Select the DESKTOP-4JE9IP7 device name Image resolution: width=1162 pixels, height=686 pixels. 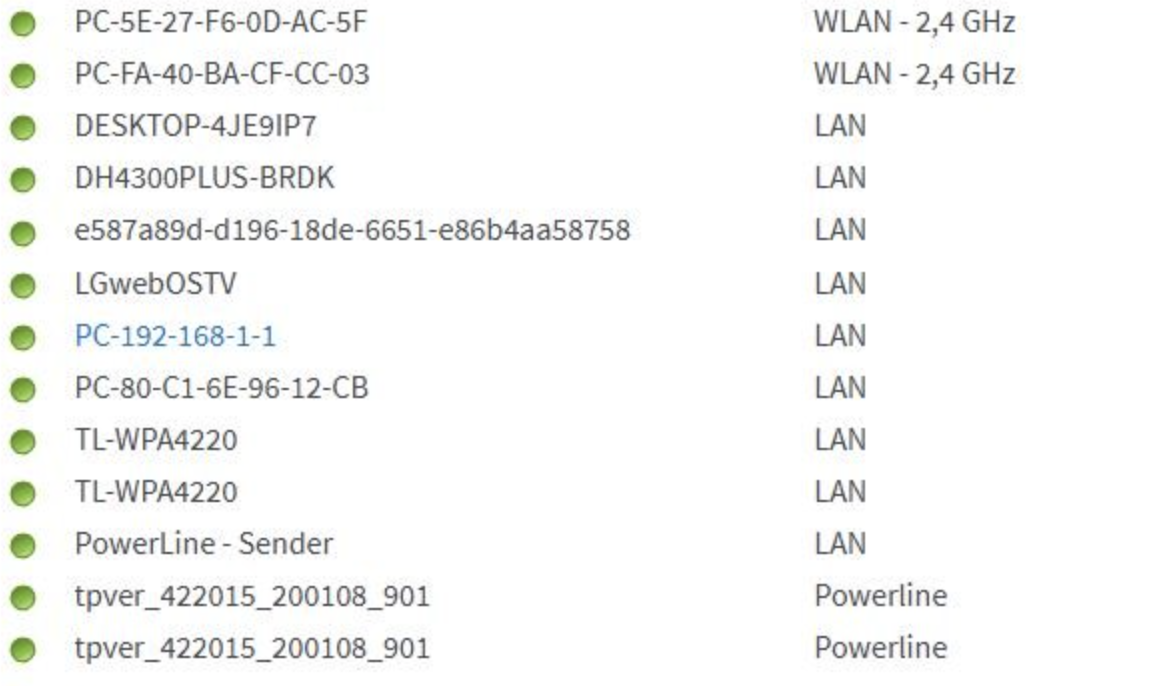point(196,126)
